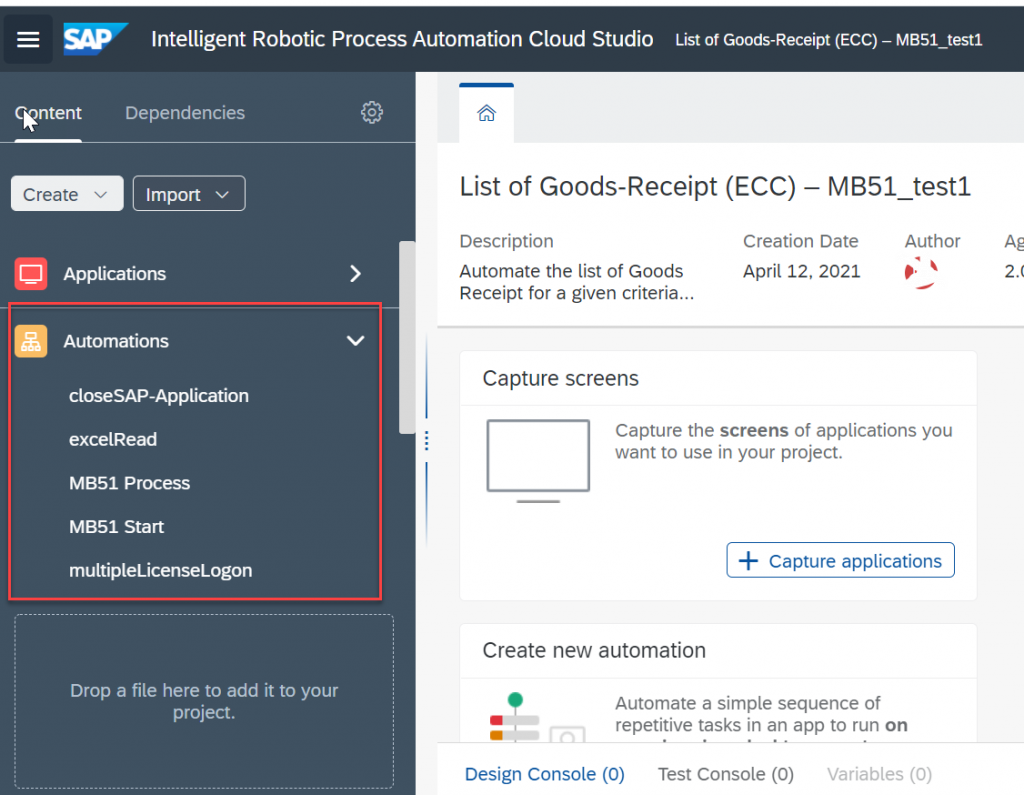Collapse the Automations section chevron
Viewport: 1024px width, 795px height.
(355, 341)
